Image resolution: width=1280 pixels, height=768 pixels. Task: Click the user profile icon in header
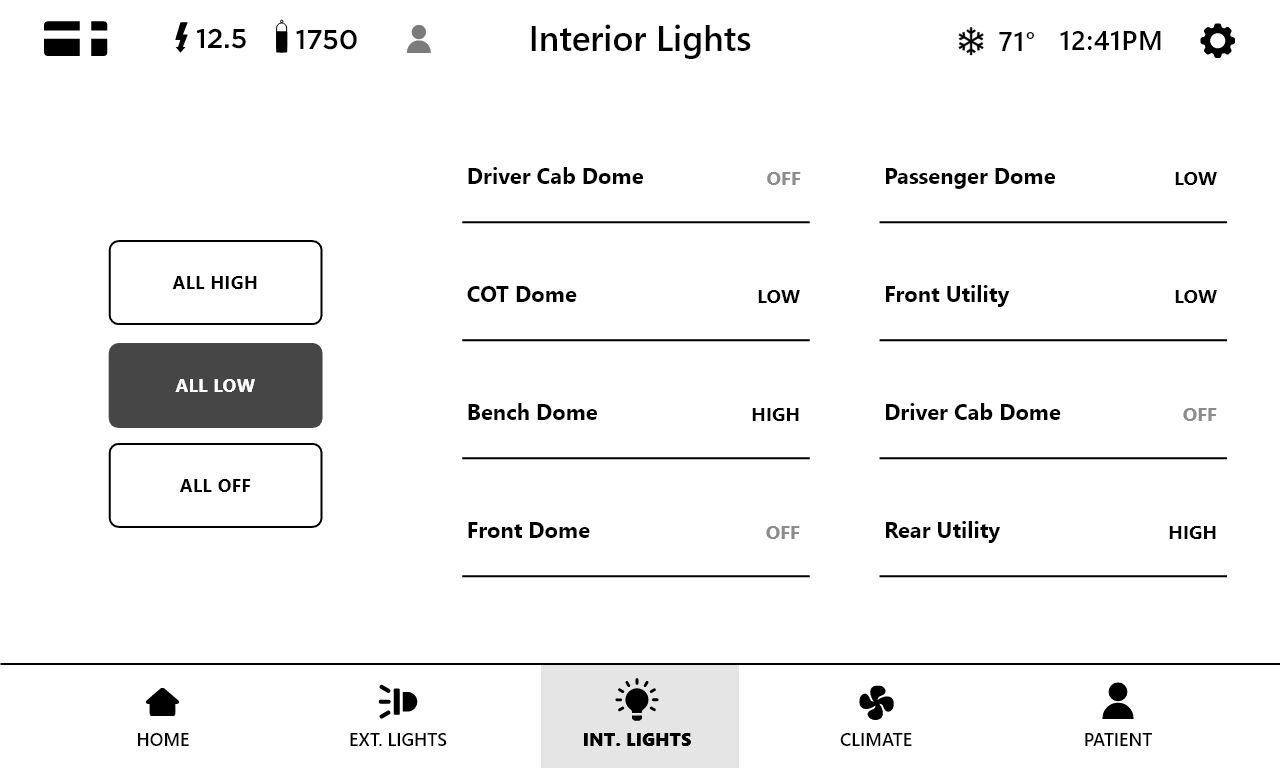[419, 40]
